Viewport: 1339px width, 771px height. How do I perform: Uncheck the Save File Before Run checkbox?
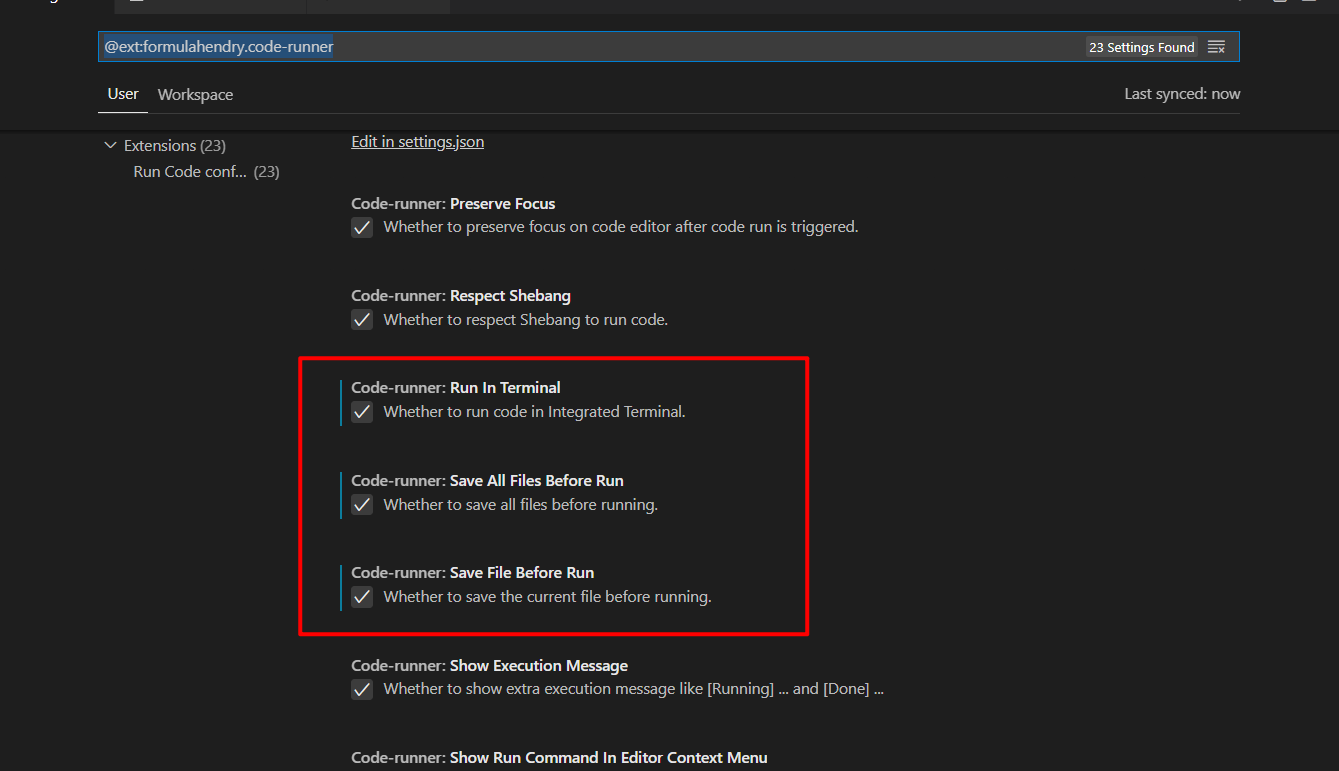[362, 597]
